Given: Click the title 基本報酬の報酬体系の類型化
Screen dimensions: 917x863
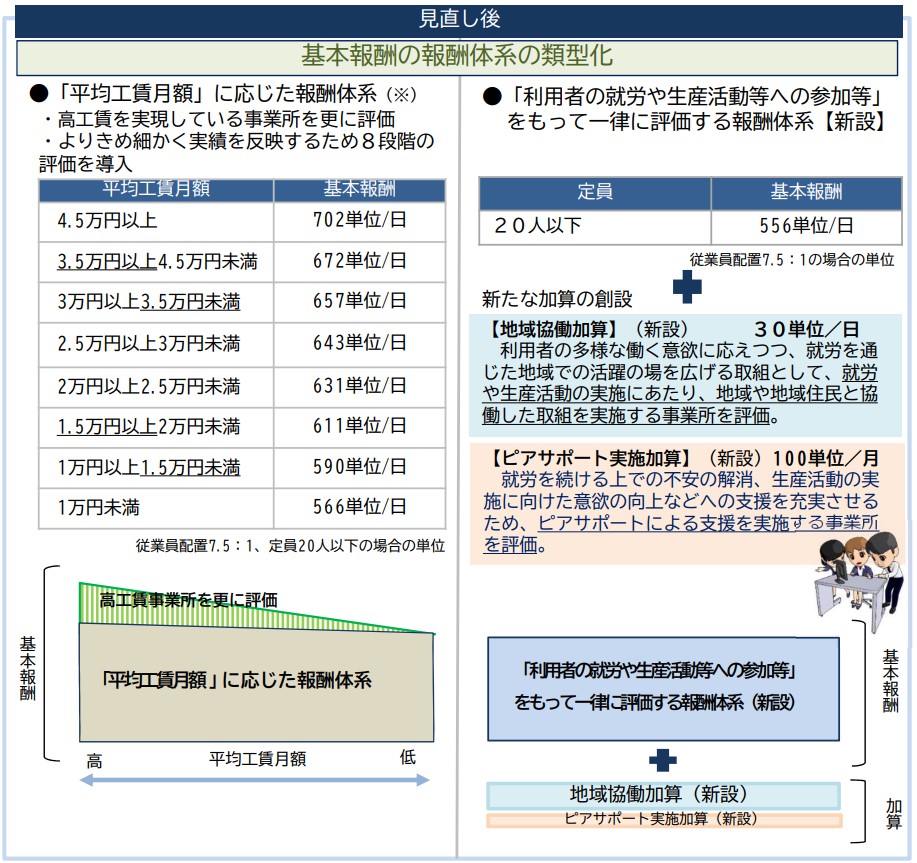Looking at the screenshot, I should click(x=457, y=57).
